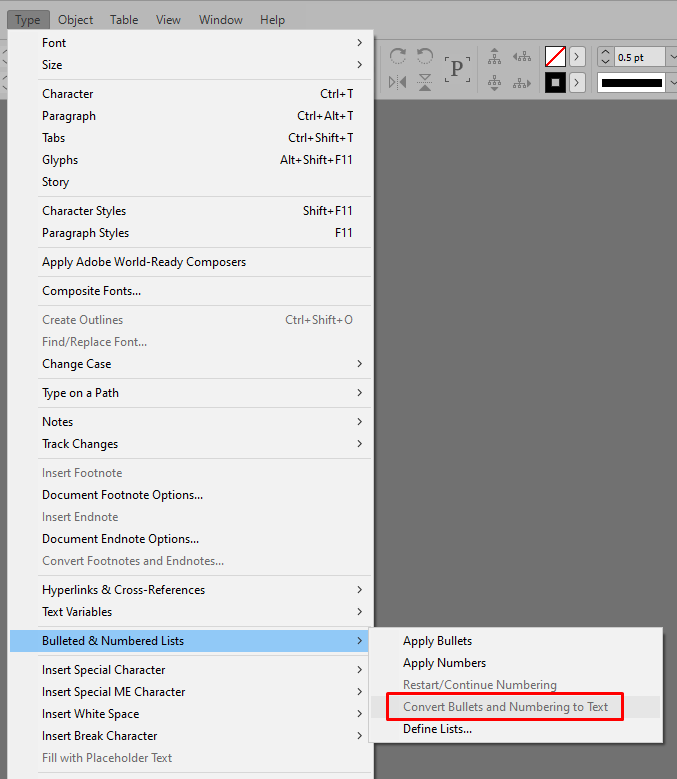Expand the stroke swatch arrow button

pos(577,82)
